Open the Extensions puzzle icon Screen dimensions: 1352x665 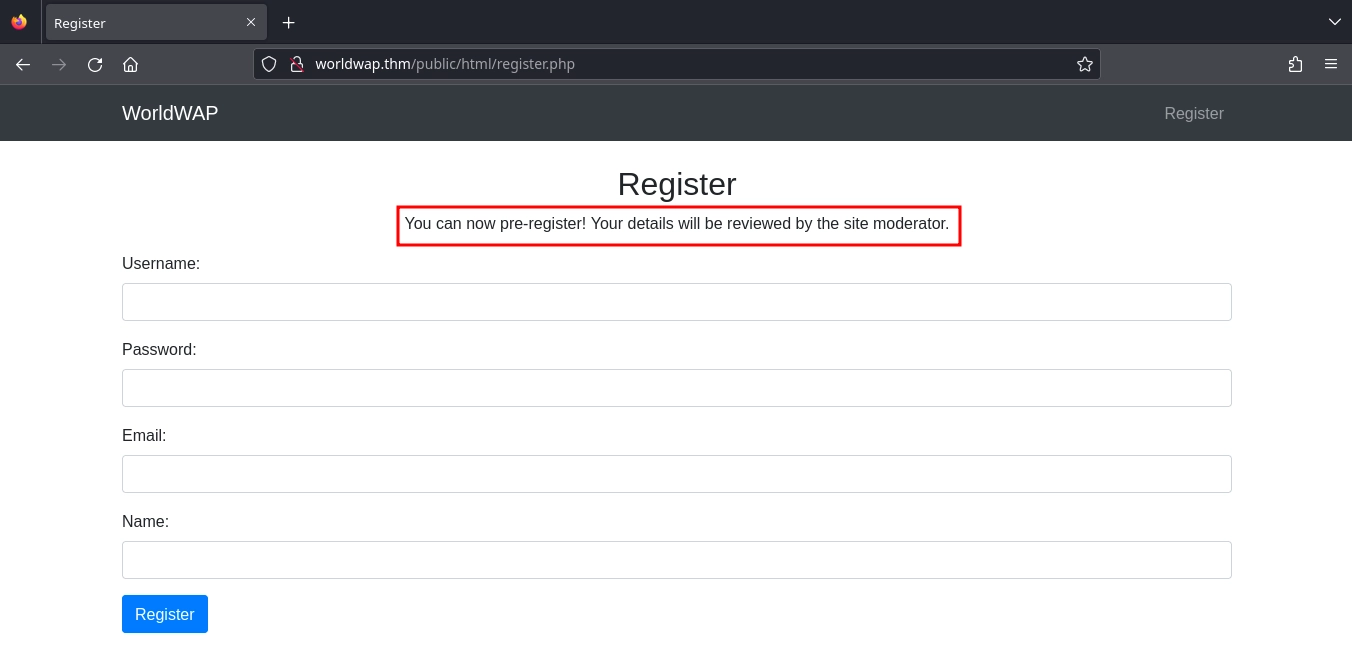click(1295, 64)
